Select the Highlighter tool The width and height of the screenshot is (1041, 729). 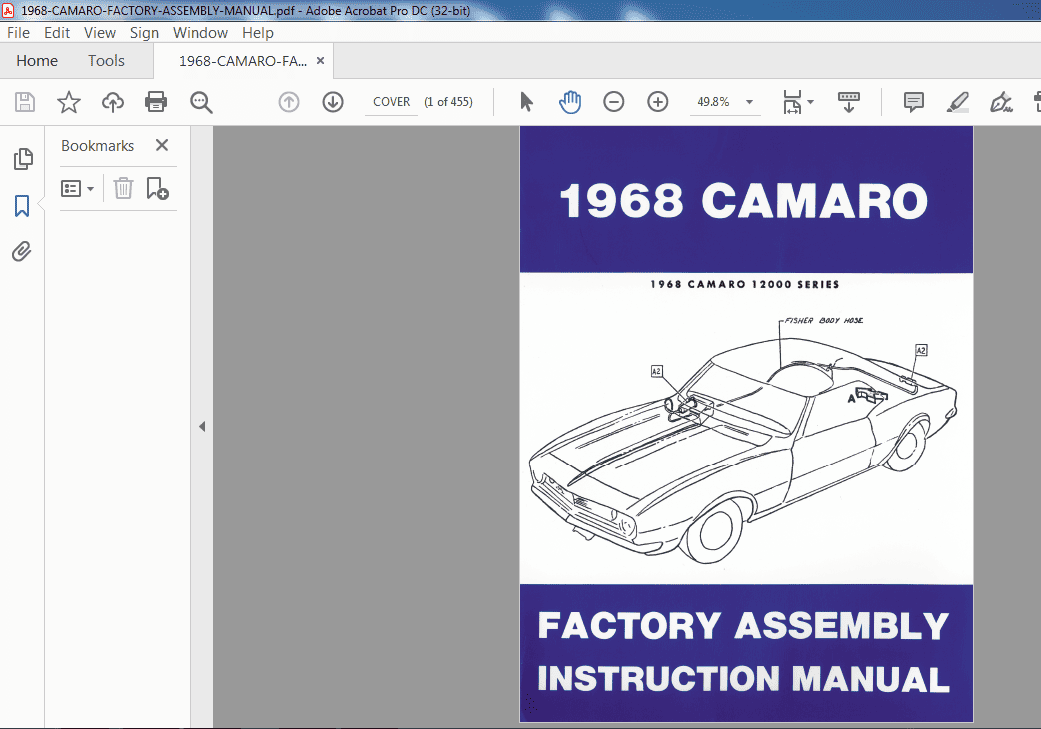click(x=957, y=101)
